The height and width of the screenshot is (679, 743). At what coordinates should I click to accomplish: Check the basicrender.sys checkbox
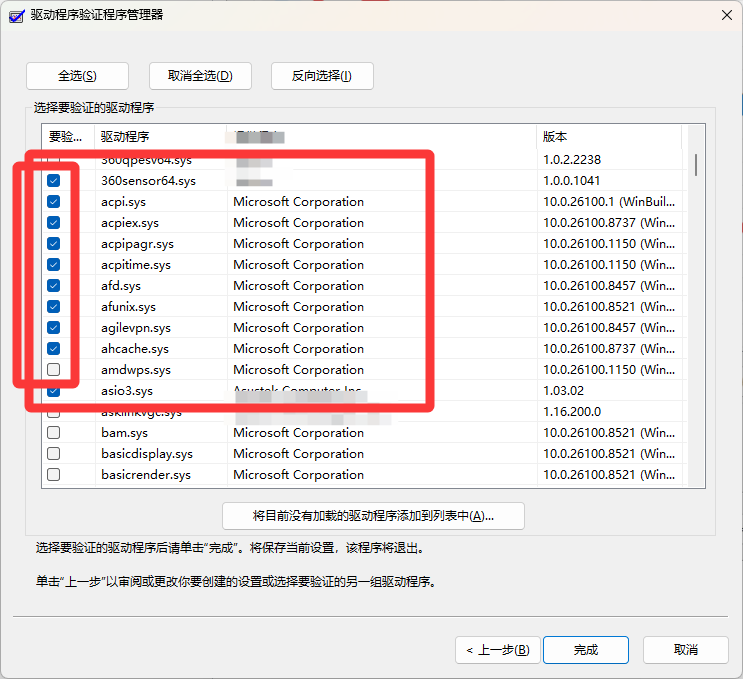[x=54, y=474]
